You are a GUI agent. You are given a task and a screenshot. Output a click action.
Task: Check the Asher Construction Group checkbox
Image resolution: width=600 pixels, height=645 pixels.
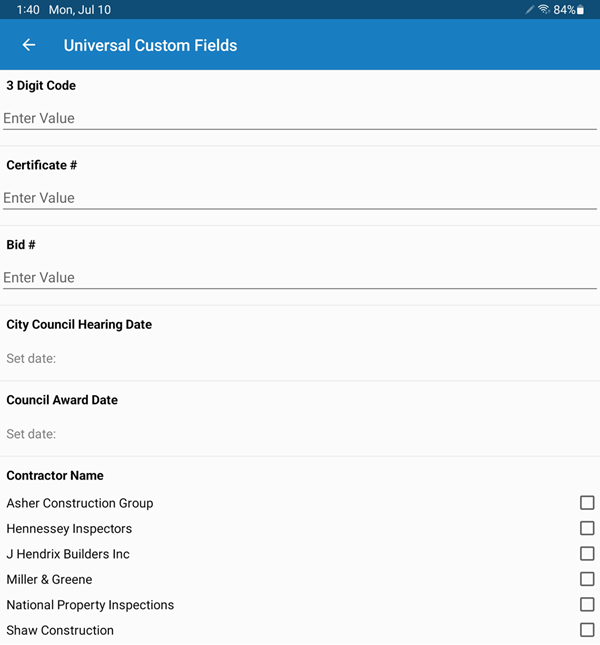click(x=587, y=503)
